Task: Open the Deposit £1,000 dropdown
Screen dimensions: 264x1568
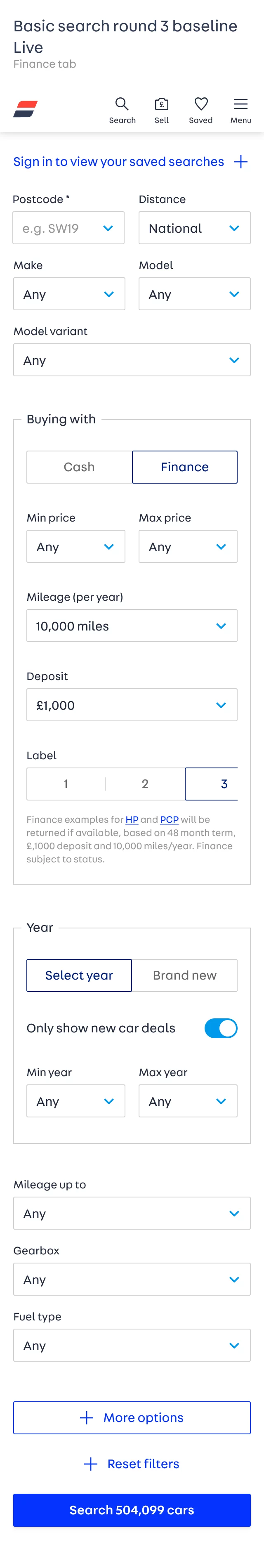Action: [132, 705]
